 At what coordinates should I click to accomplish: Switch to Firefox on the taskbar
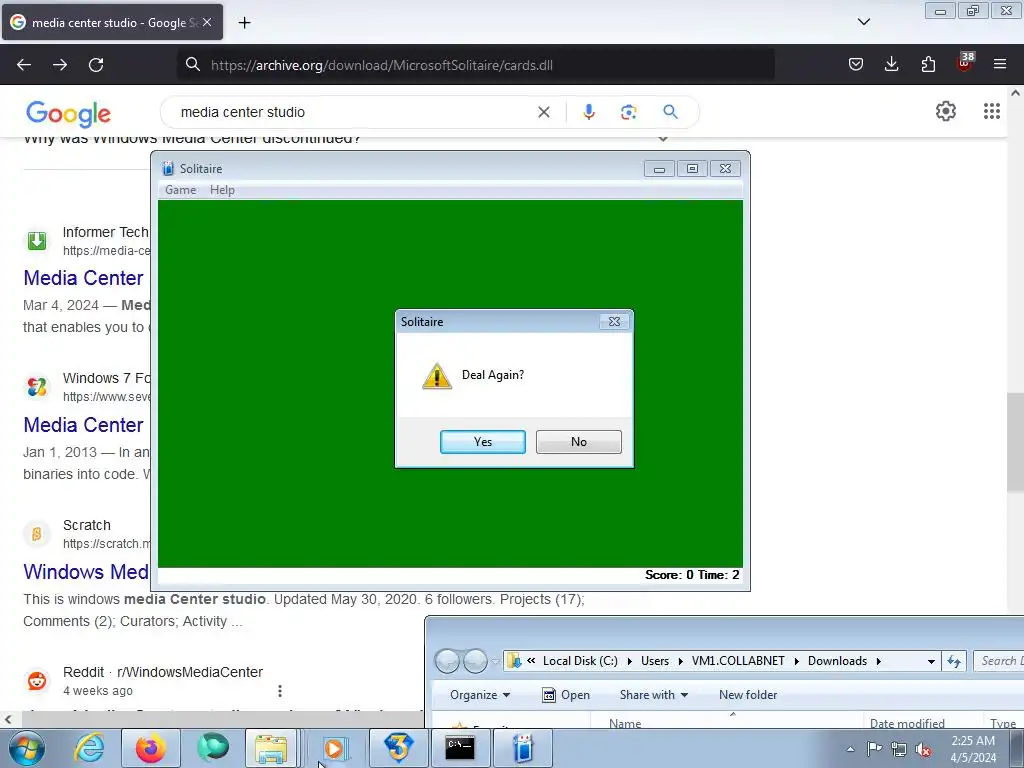pos(151,748)
